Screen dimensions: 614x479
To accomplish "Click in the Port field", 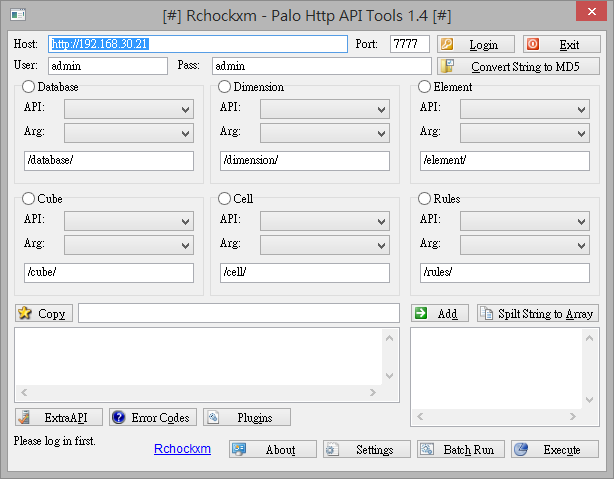I will tap(410, 44).
